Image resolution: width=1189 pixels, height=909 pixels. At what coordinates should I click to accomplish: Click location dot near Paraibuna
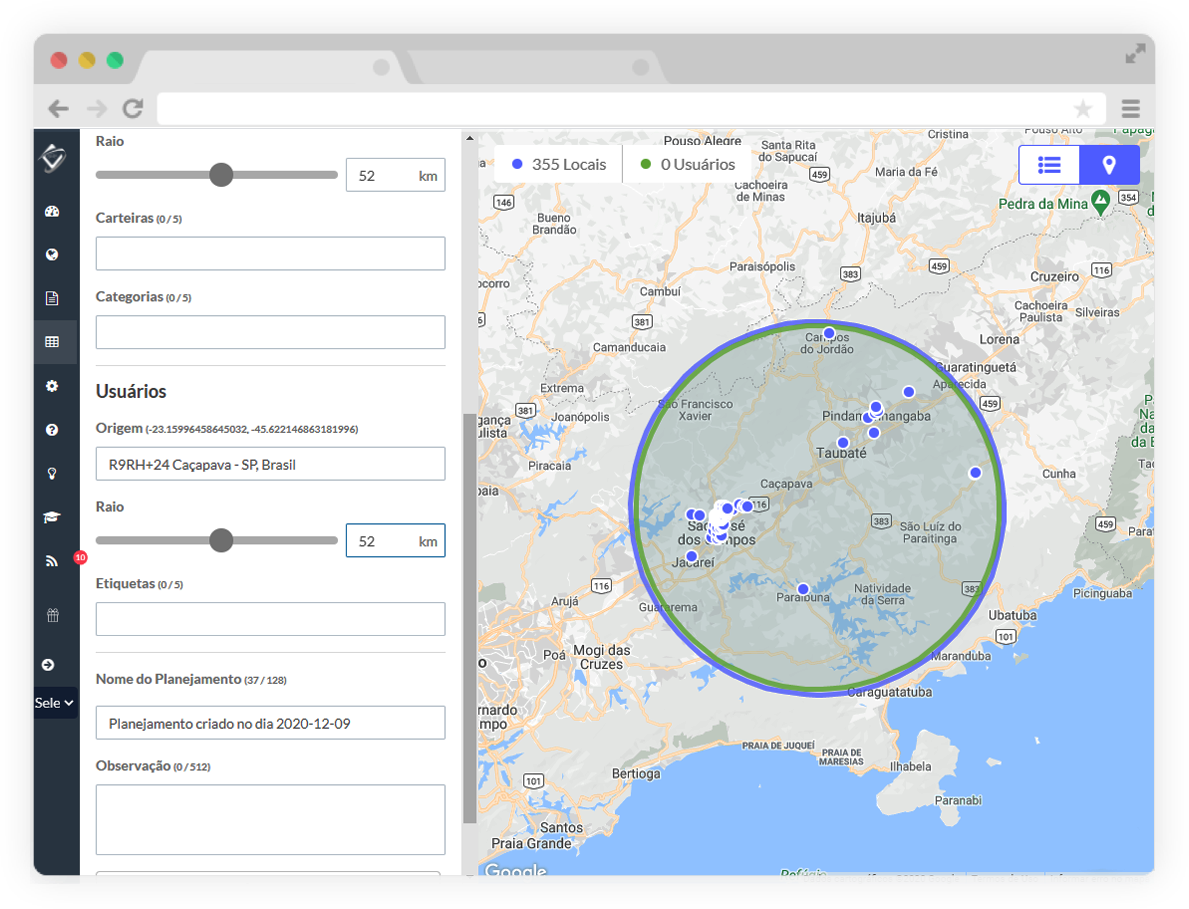coord(803,588)
